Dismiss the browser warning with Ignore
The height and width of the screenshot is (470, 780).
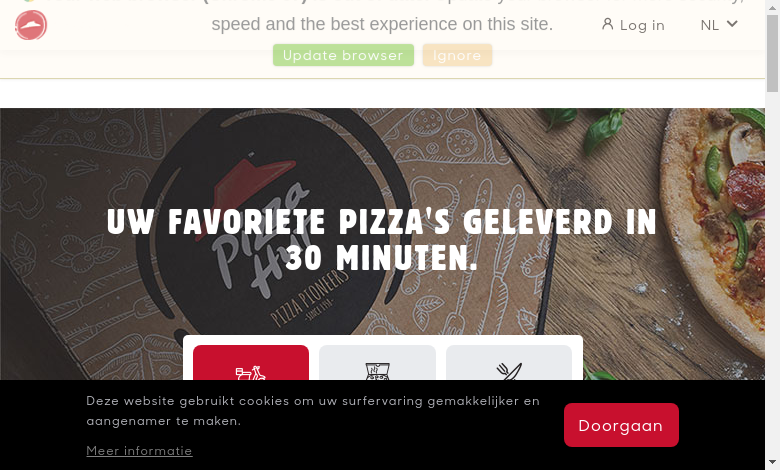457,55
